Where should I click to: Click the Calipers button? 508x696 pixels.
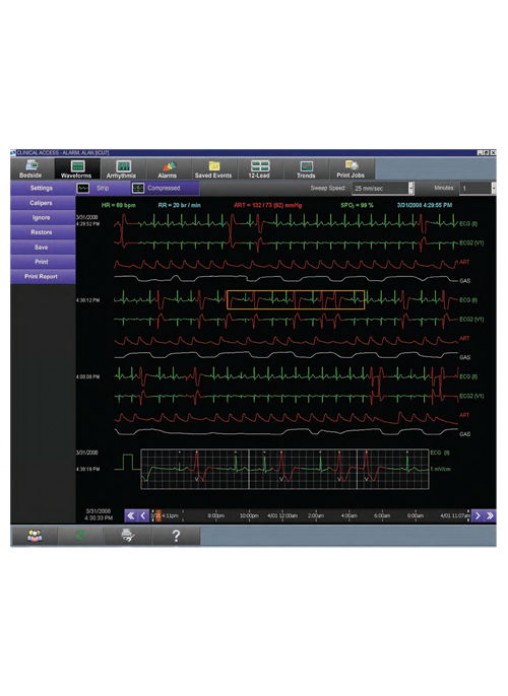point(43,203)
